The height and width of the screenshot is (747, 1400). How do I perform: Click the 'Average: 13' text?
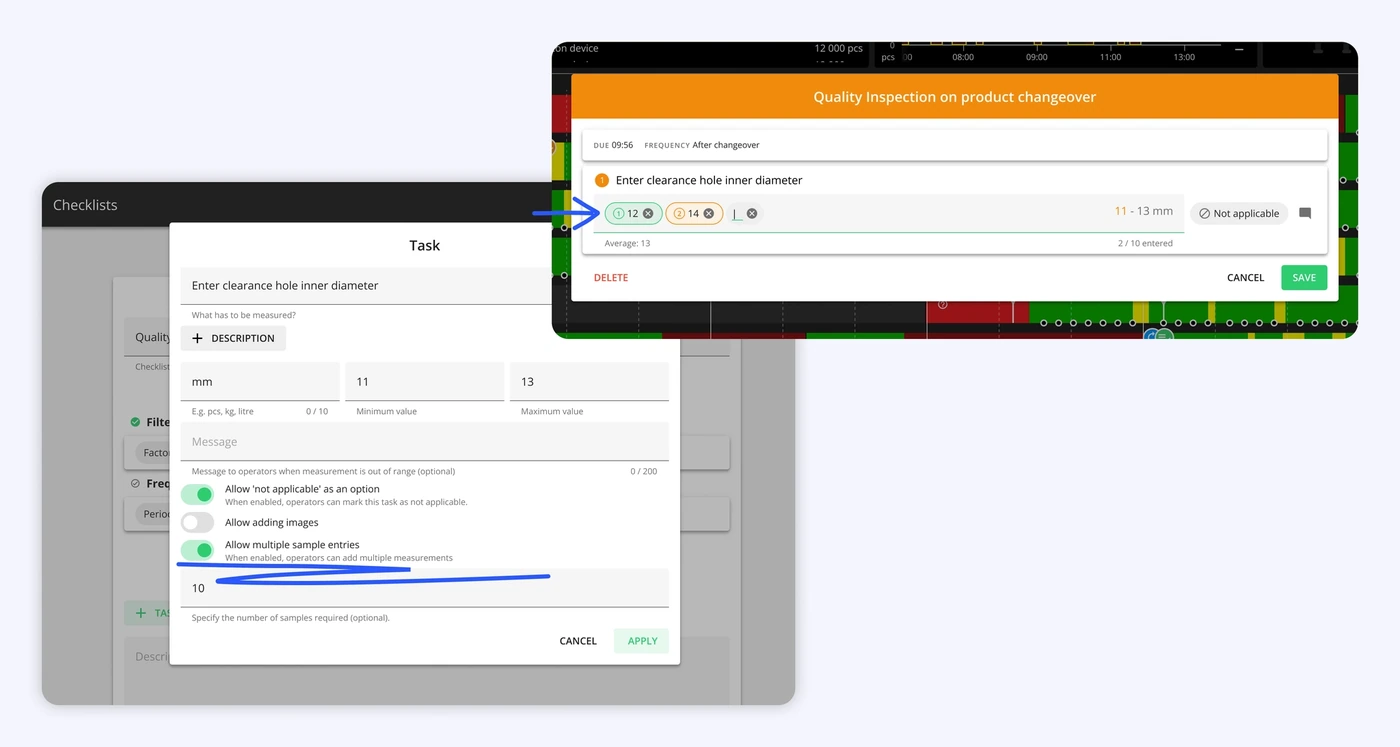coord(627,243)
